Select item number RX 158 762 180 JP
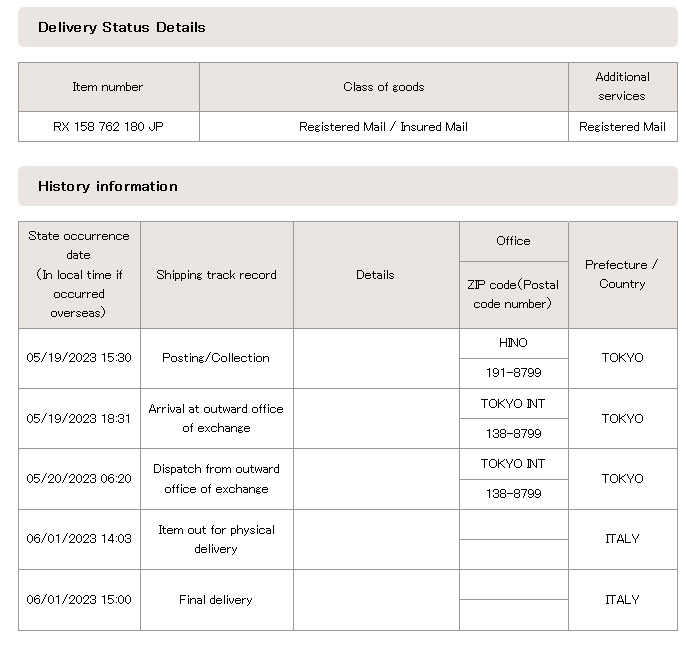 (108, 127)
